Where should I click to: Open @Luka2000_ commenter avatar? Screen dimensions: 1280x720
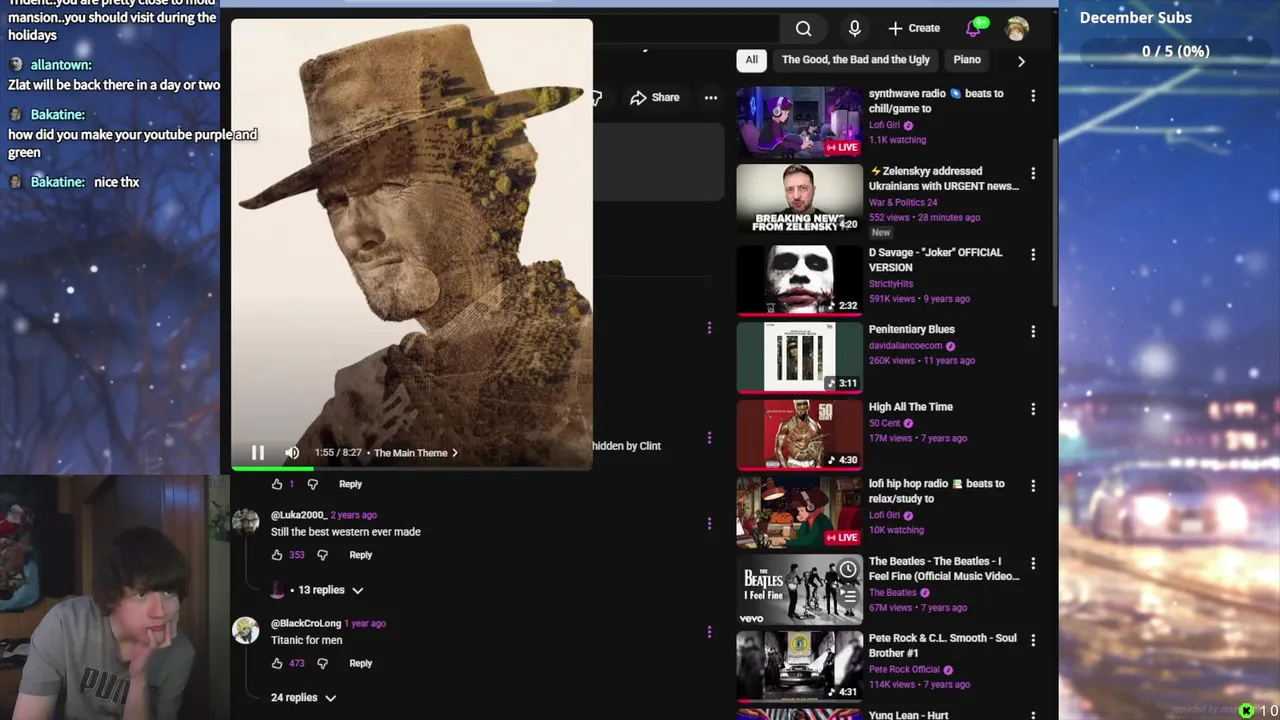(x=245, y=522)
